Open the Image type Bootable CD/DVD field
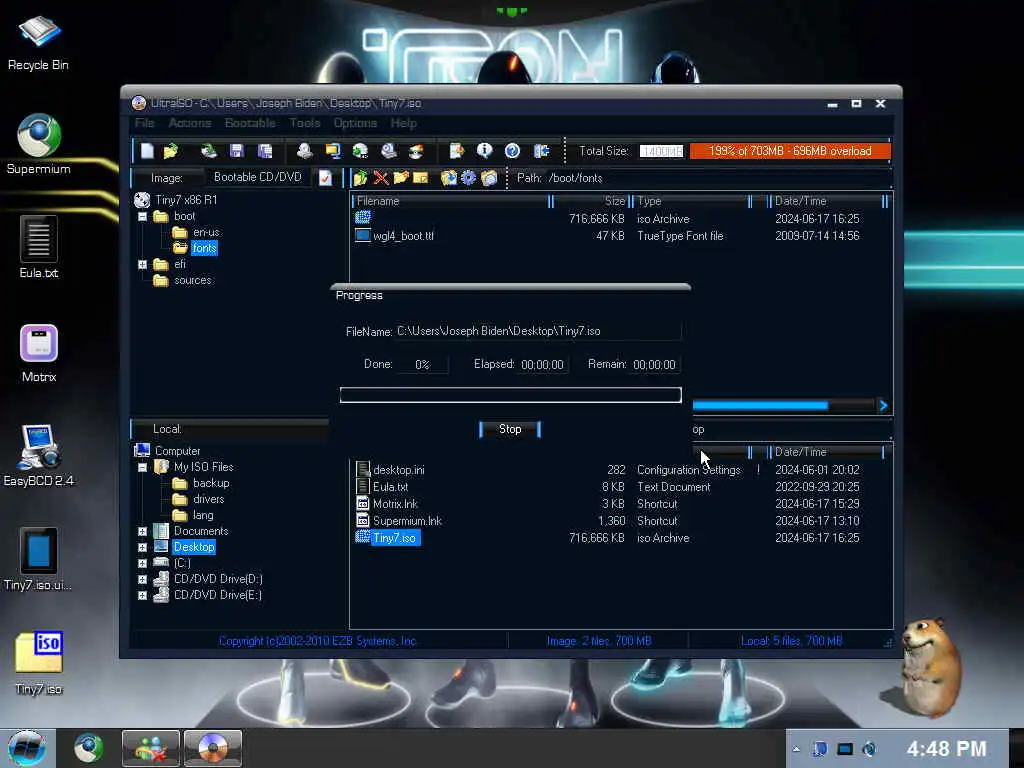The image size is (1024, 768). coord(258,178)
